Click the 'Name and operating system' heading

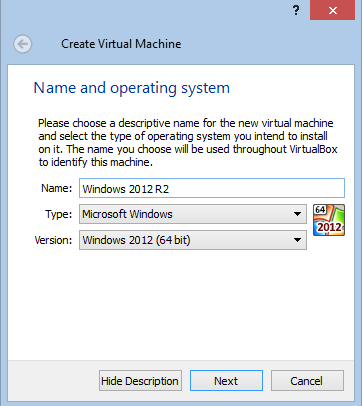point(132,88)
